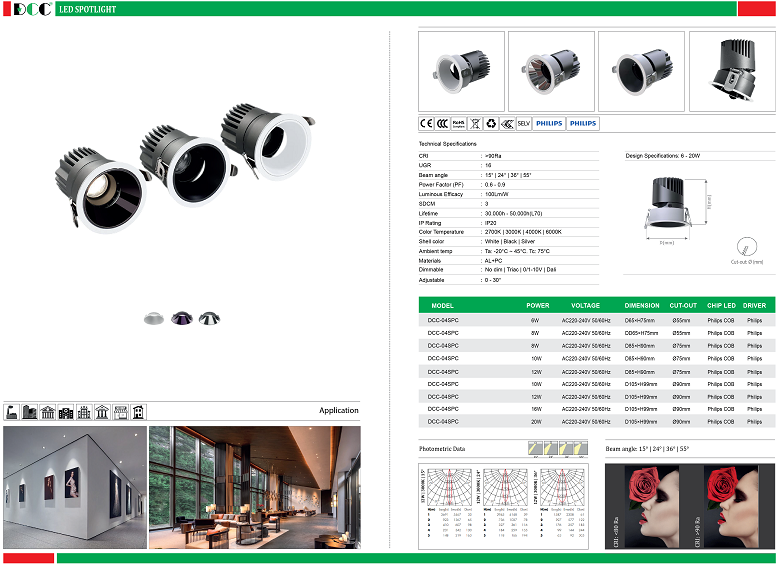Viewport: 781px width, 567px height.
Task: Click the 'Beam angle: 15° | 24° | 36° | 55°' caption
Action: click(x=647, y=449)
